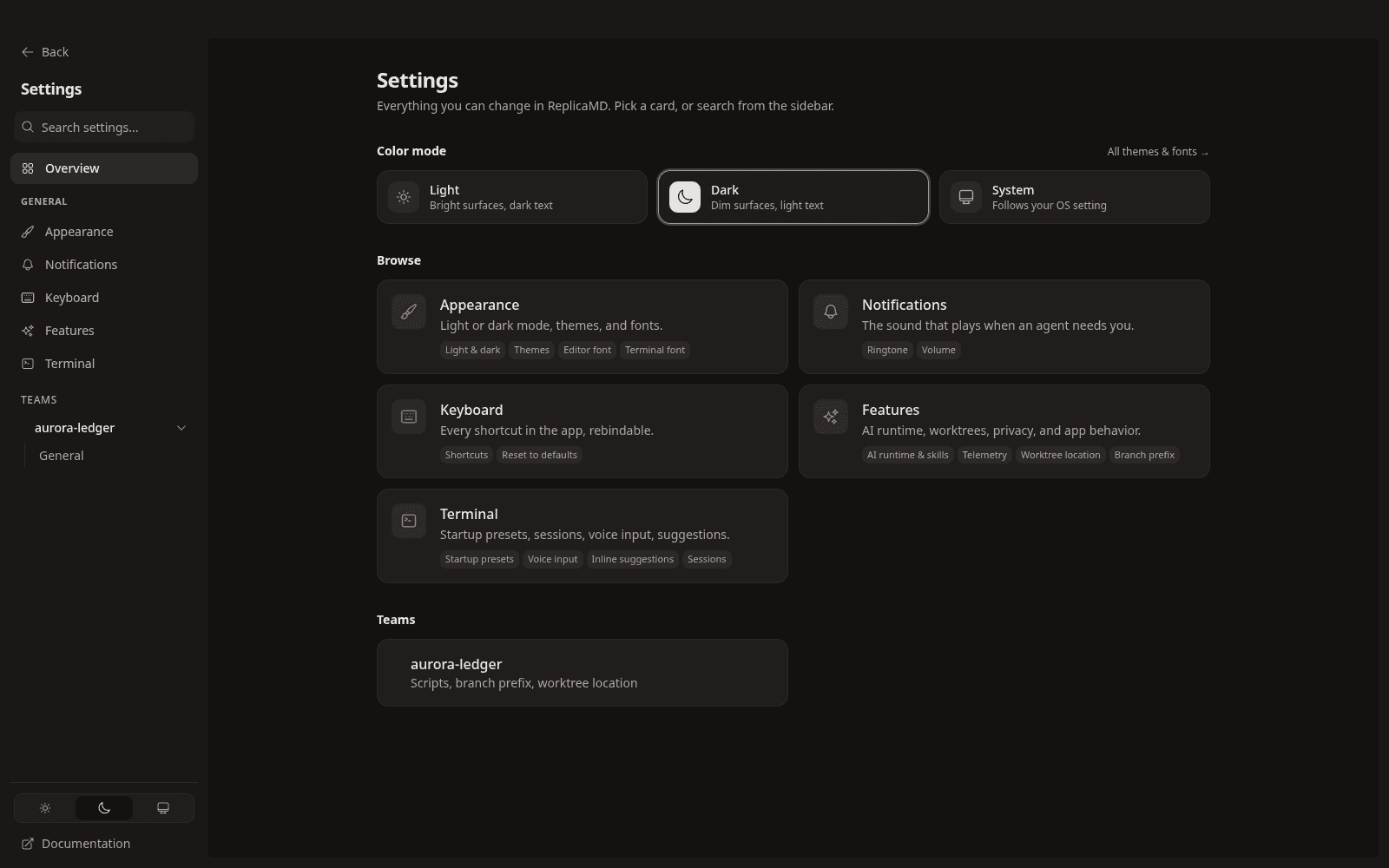This screenshot has width=1389, height=868.
Task: Click the Light & dark tag
Action: point(472,350)
